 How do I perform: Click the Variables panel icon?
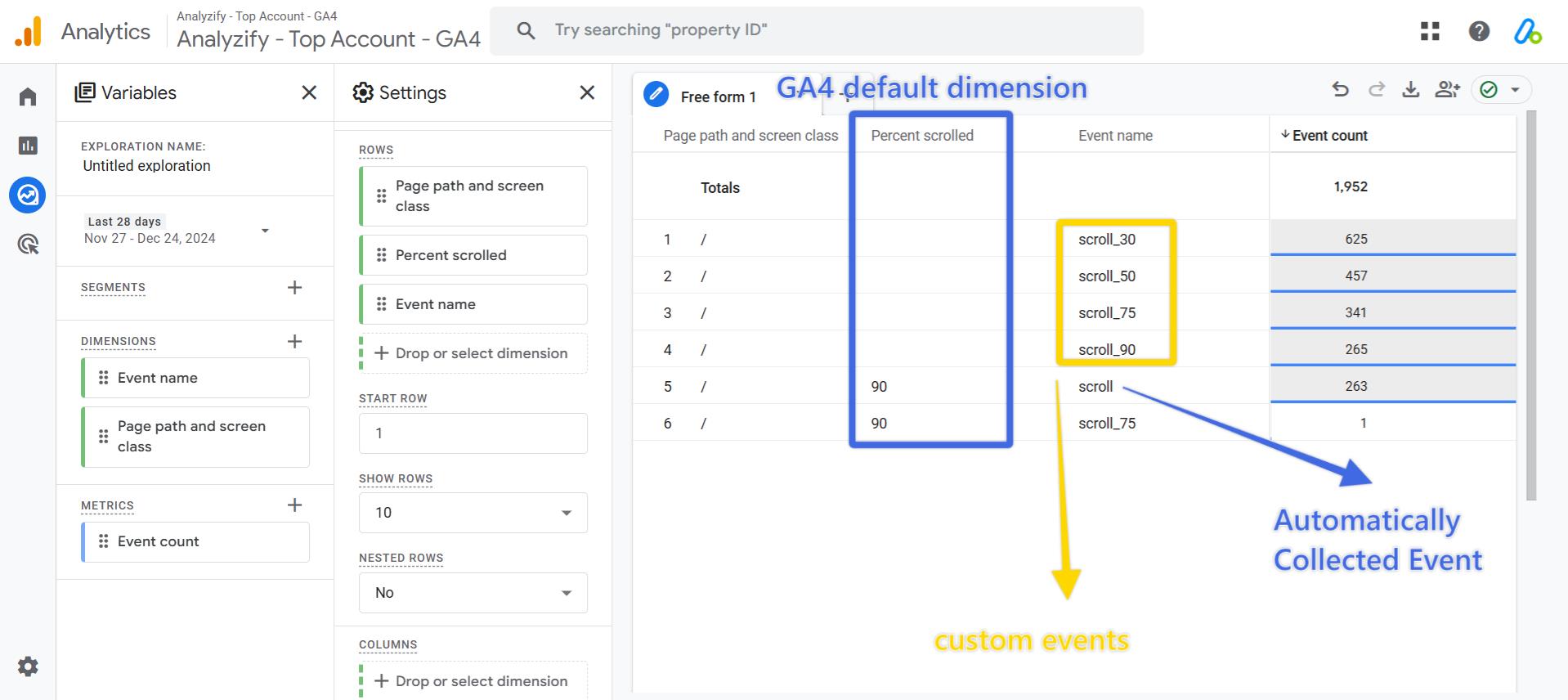(x=85, y=92)
